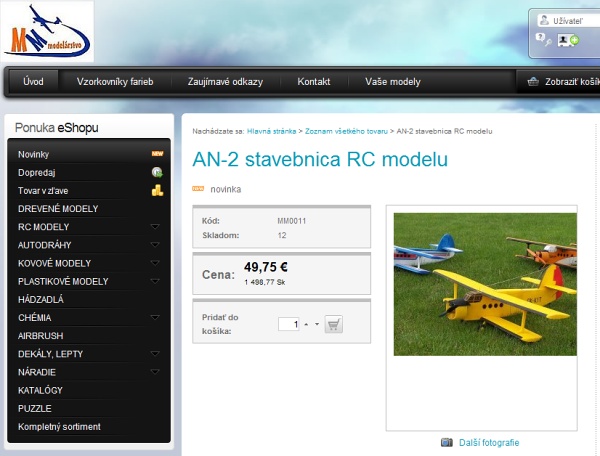Open the Kontakt menu item

(313, 82)
